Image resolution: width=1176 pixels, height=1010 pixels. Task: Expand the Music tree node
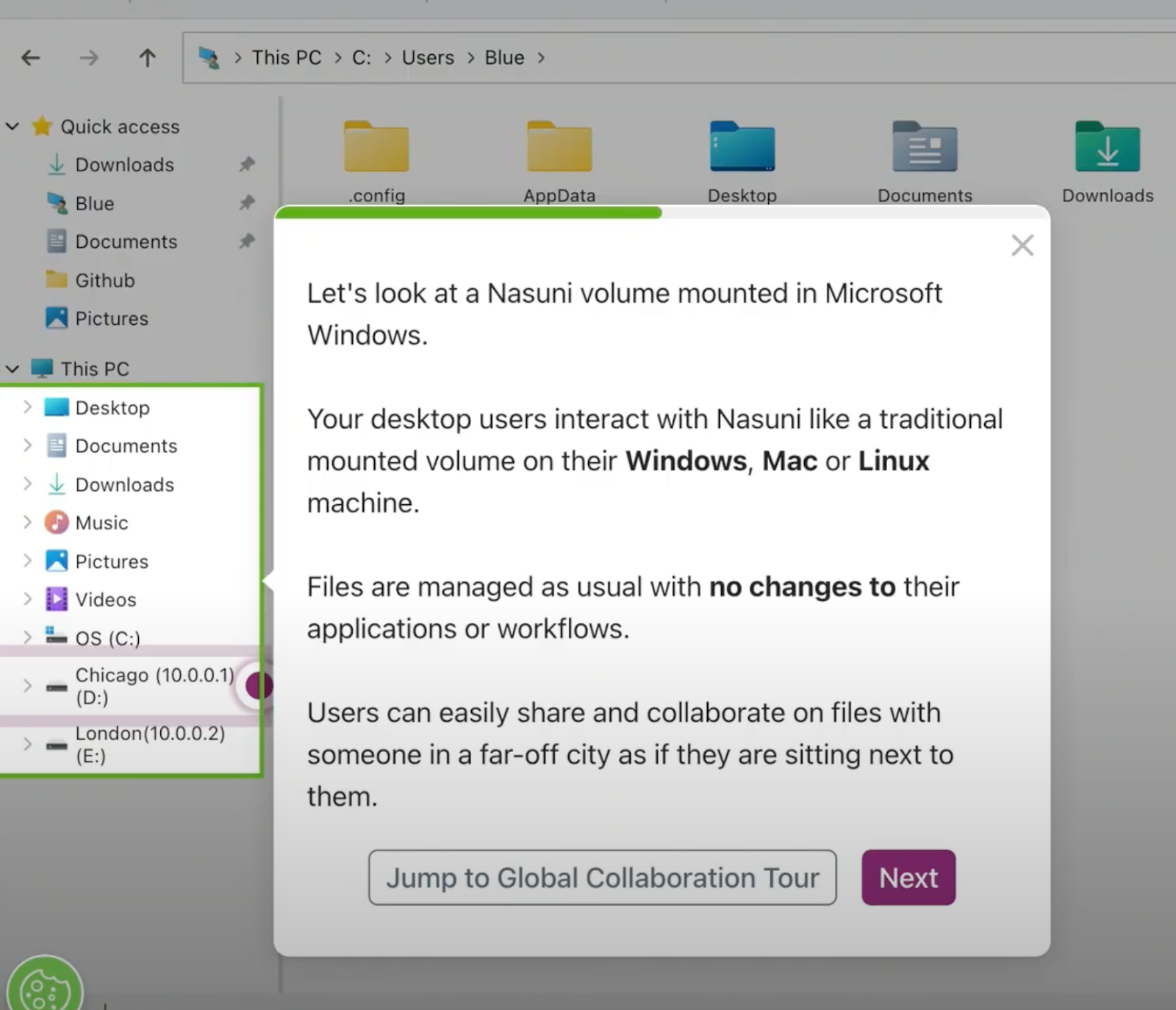pyautogui.click(x=27, y=523)
